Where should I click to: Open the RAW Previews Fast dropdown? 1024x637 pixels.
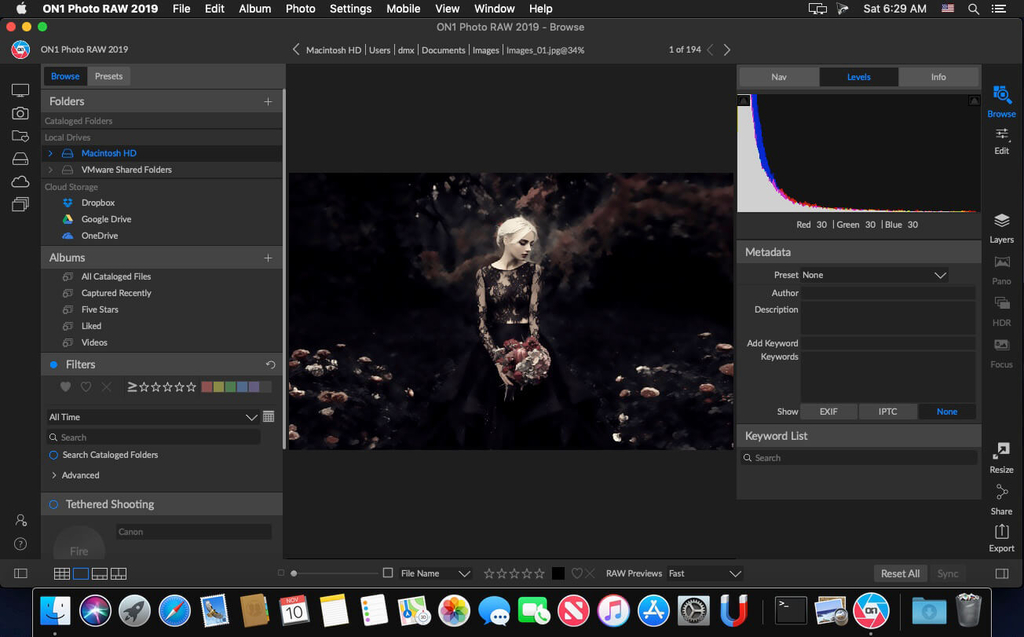(705, 573)
